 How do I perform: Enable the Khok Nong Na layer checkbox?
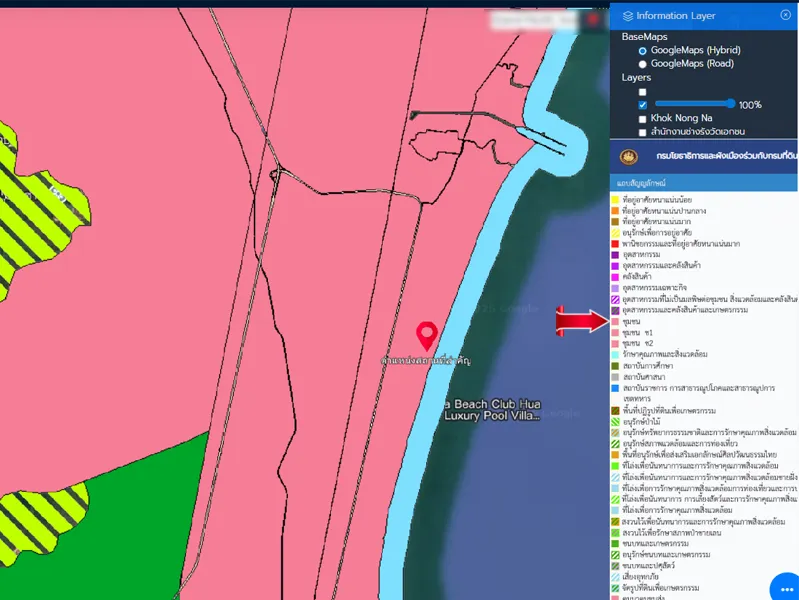[642, 118]
